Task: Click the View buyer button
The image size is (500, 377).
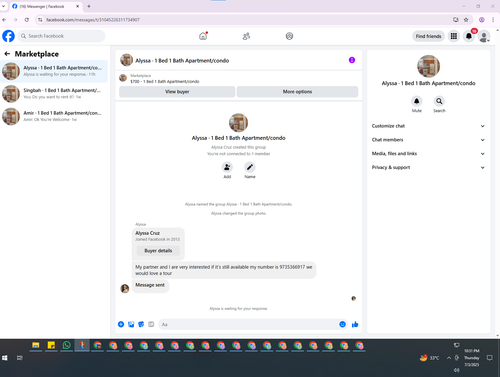Action: 177,92
